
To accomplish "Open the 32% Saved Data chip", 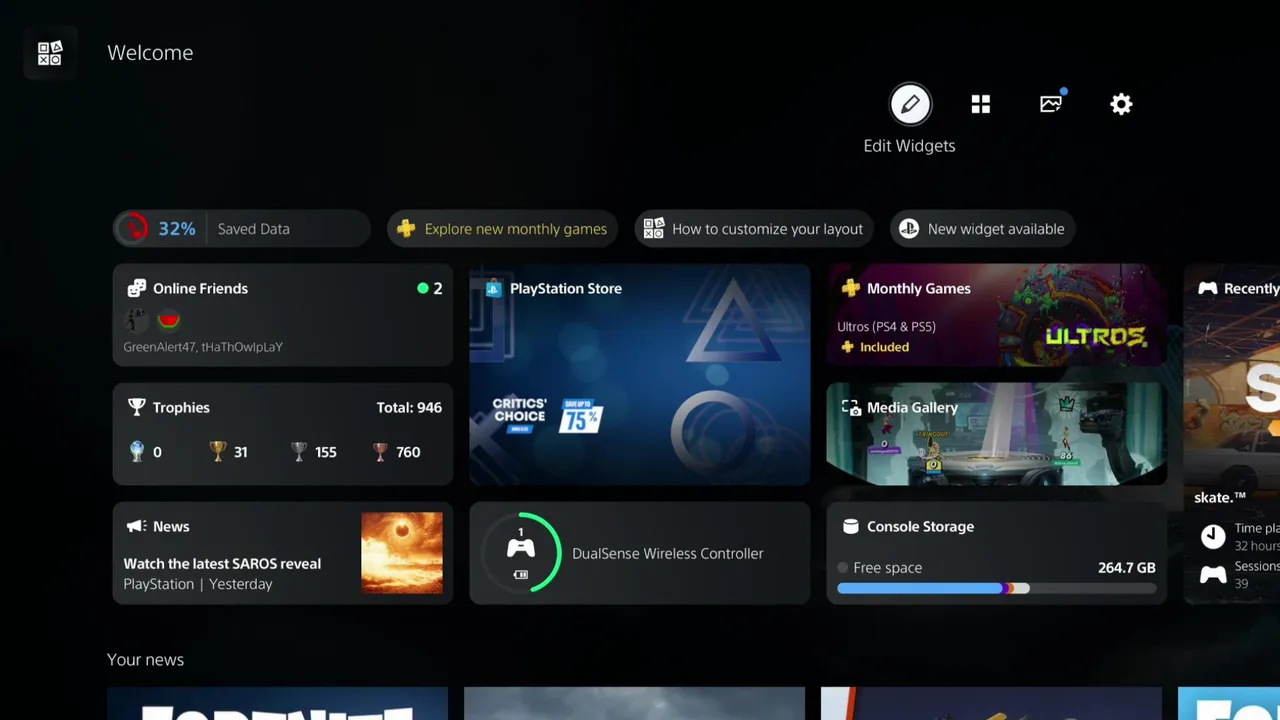I will tap(241, 229).
